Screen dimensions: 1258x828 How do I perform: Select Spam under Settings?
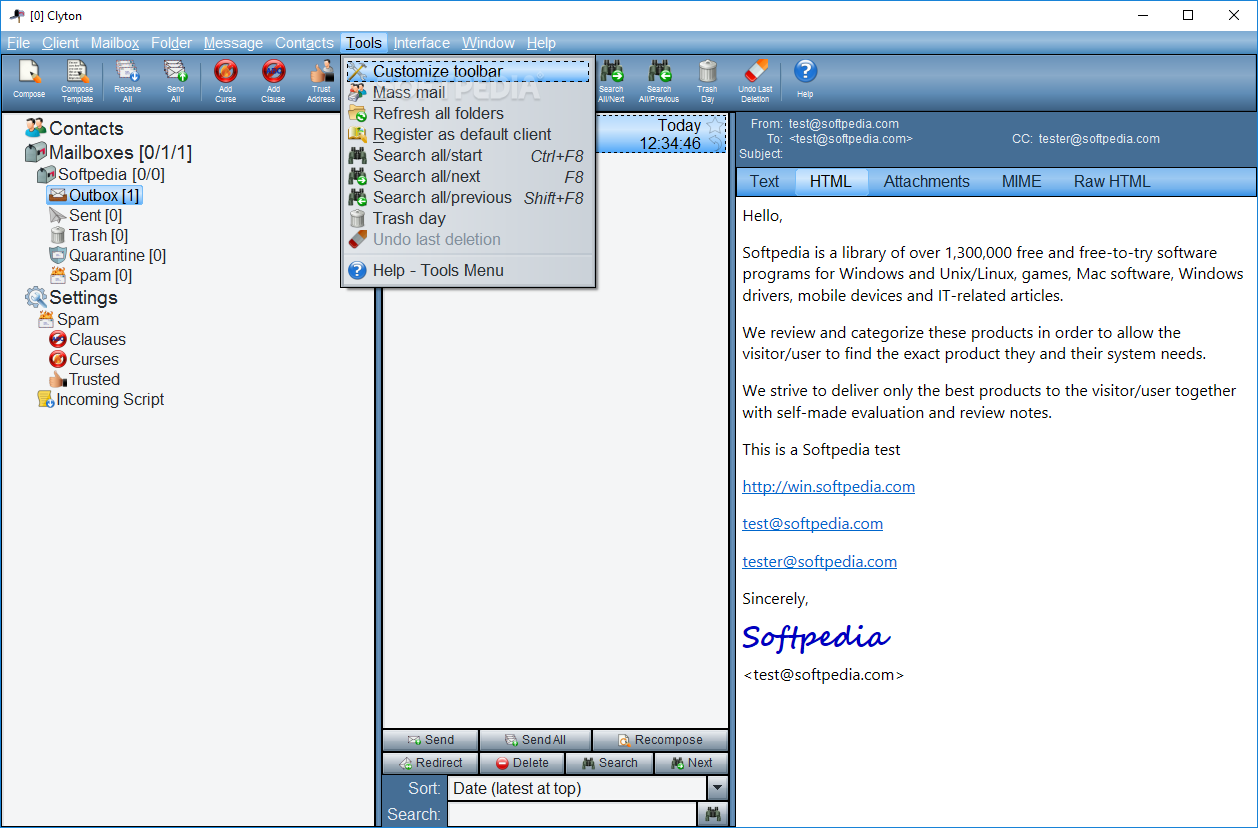[68, 320]
